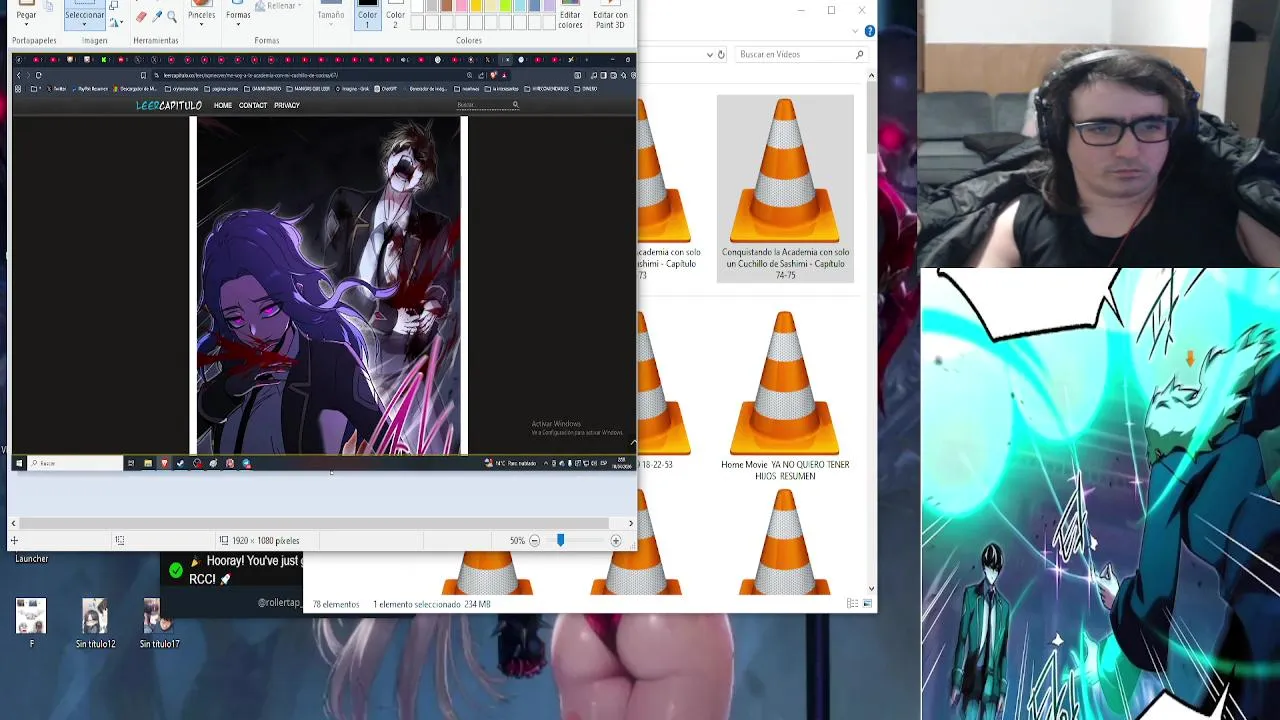Open the 'Sin título12' desktop file
The height and width of the screenshot is (720, 1280).
[x=95, y=624]
